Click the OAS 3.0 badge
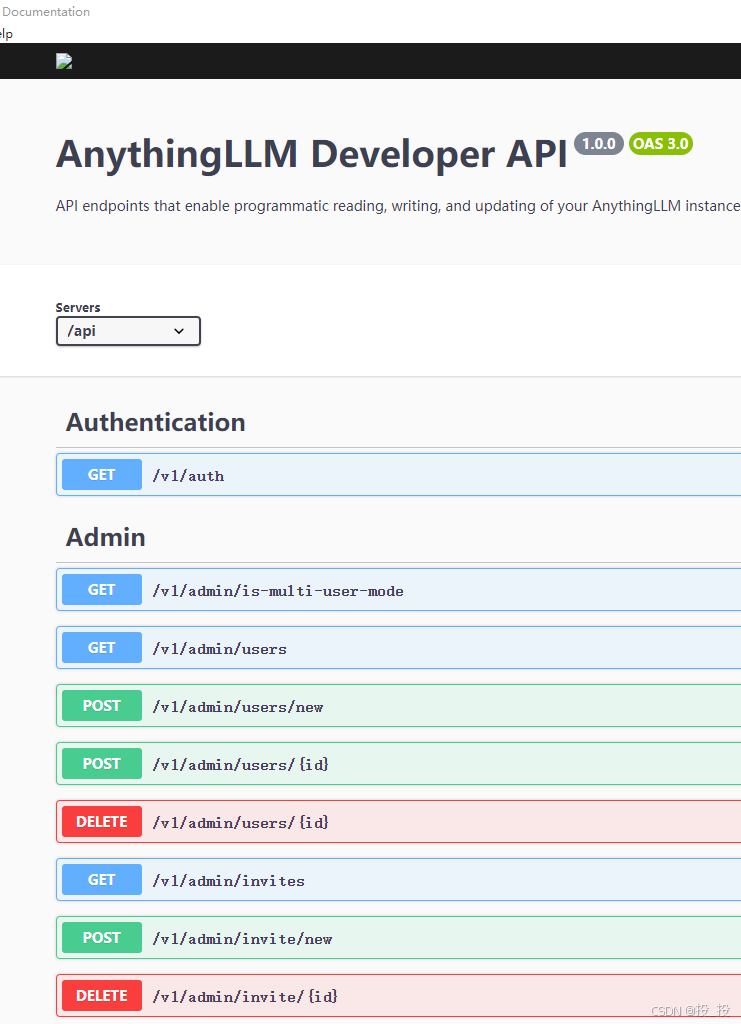Viewport: 741px width, 1024px height. pyautogui.click(x=661, y=144)
